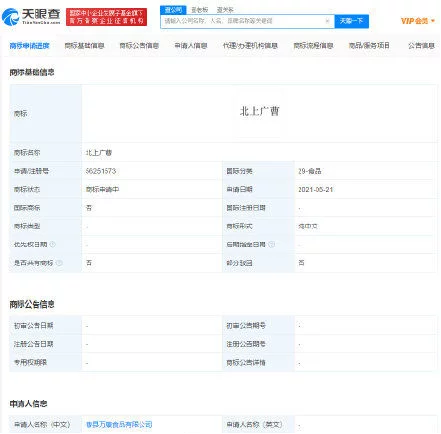Screen dimensions: 441x434
Task: Open the 申请人信息 tab
Action: coord(191,46)
